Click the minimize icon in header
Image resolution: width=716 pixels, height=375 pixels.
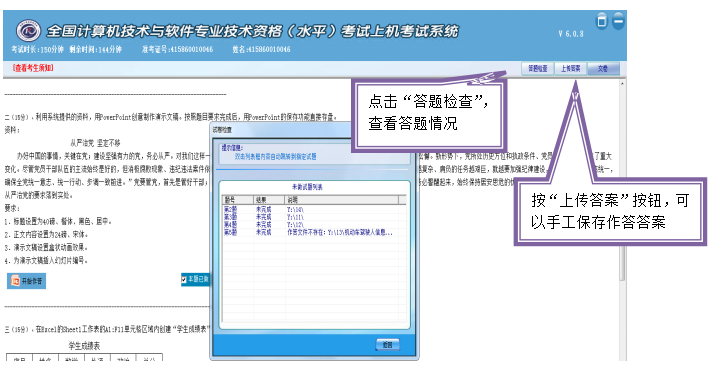pos(618,21)
